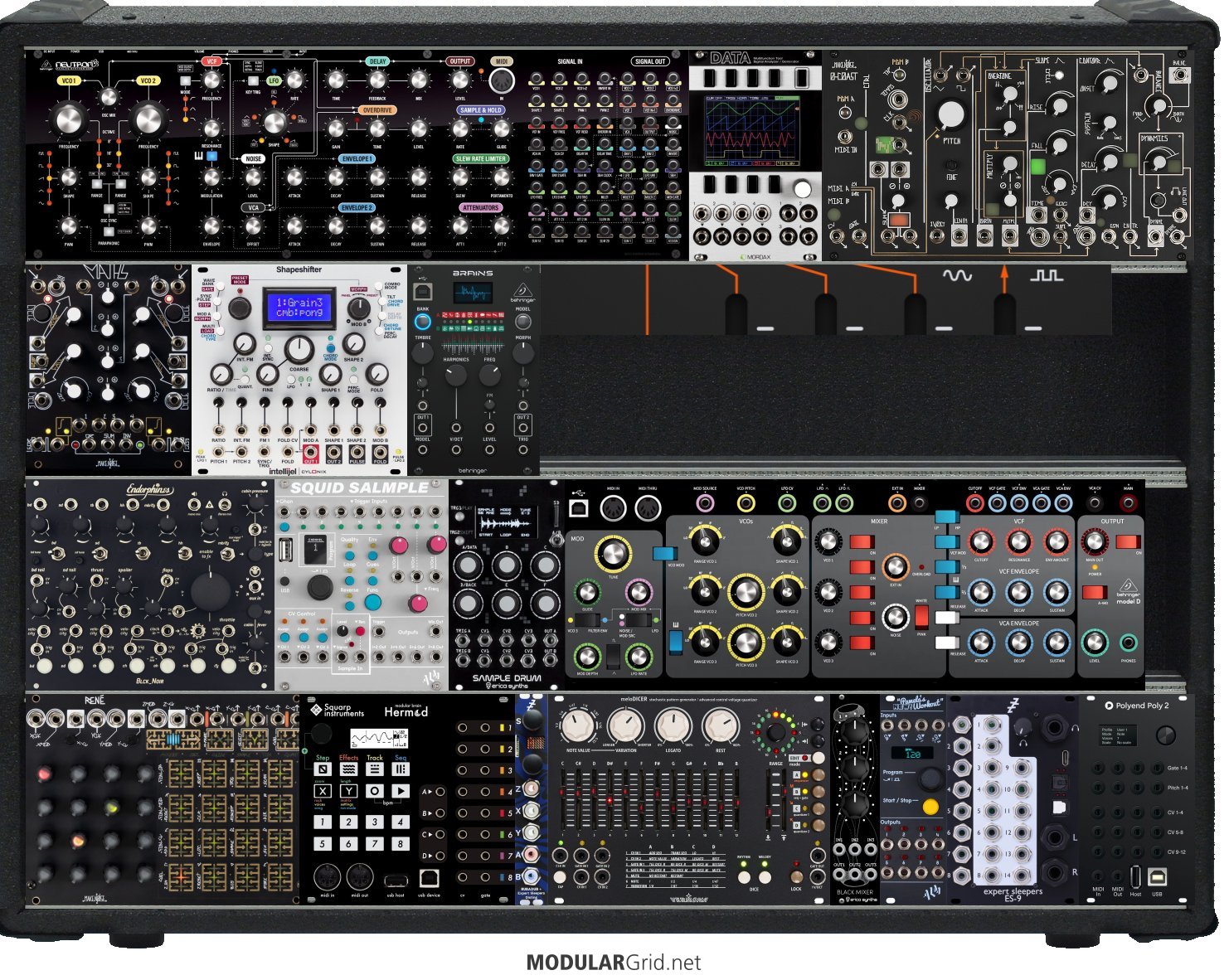Viewport: 1229px width, 980px height.
Task: Flip the Model D WHITE/PINK noise switch
Action: coord(922,616)
